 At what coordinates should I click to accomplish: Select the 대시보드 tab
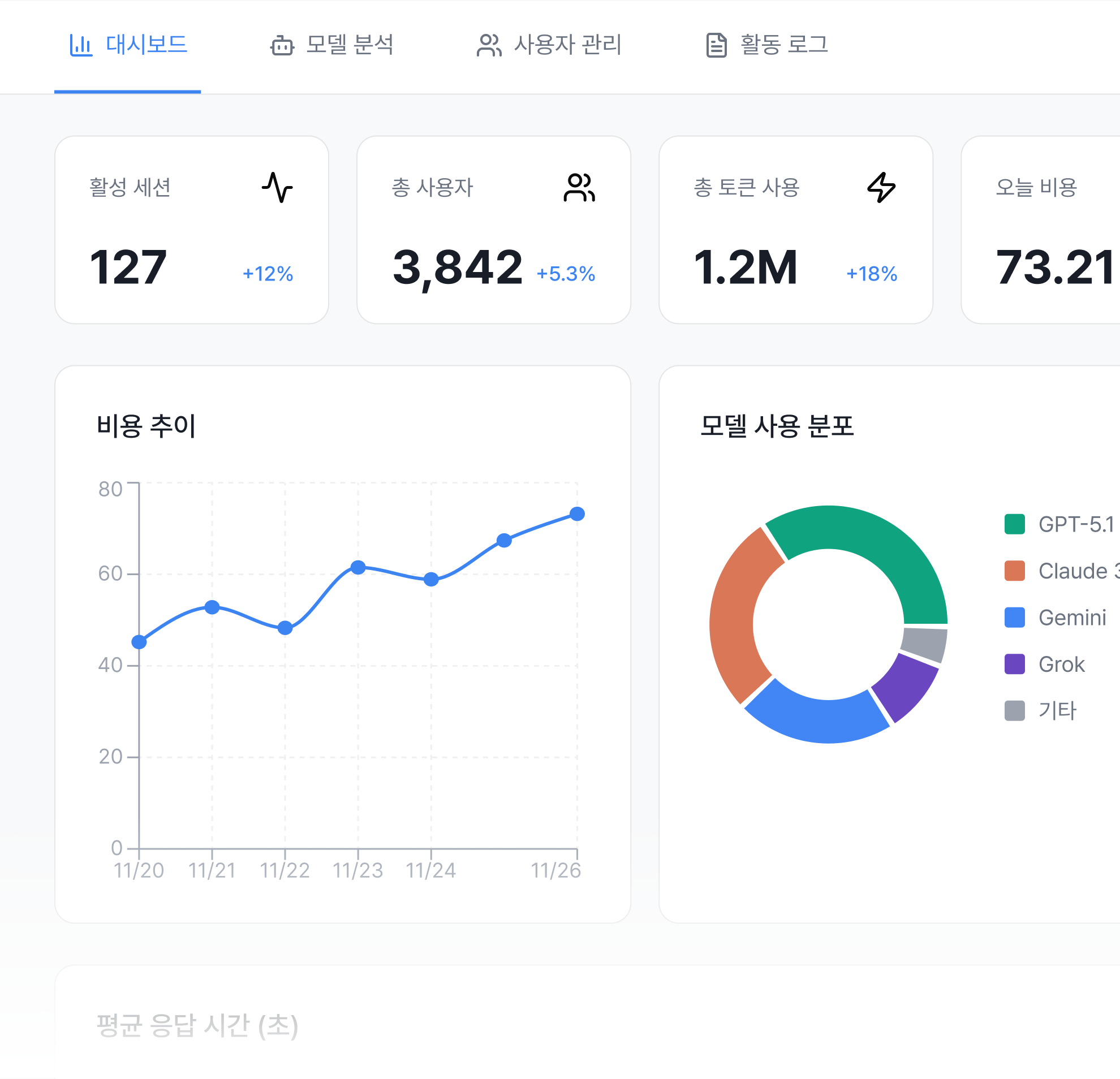147,45
